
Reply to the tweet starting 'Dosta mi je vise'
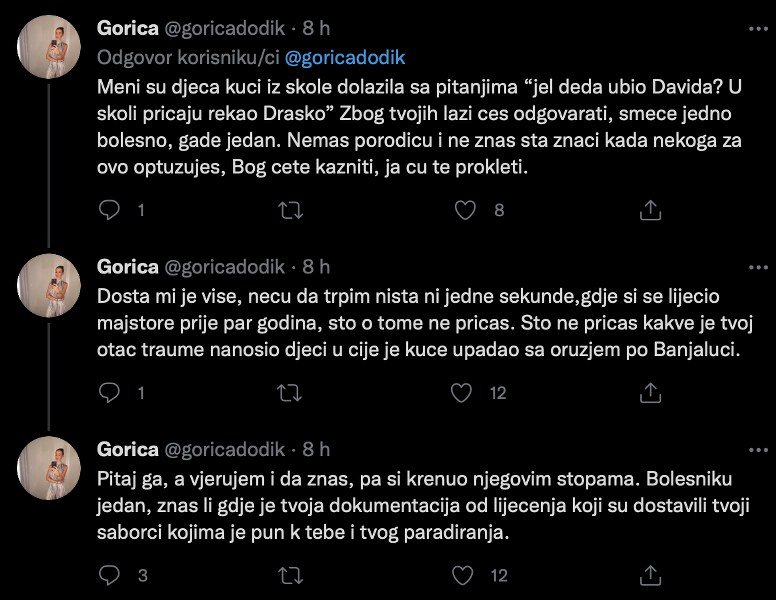(112, 393)
